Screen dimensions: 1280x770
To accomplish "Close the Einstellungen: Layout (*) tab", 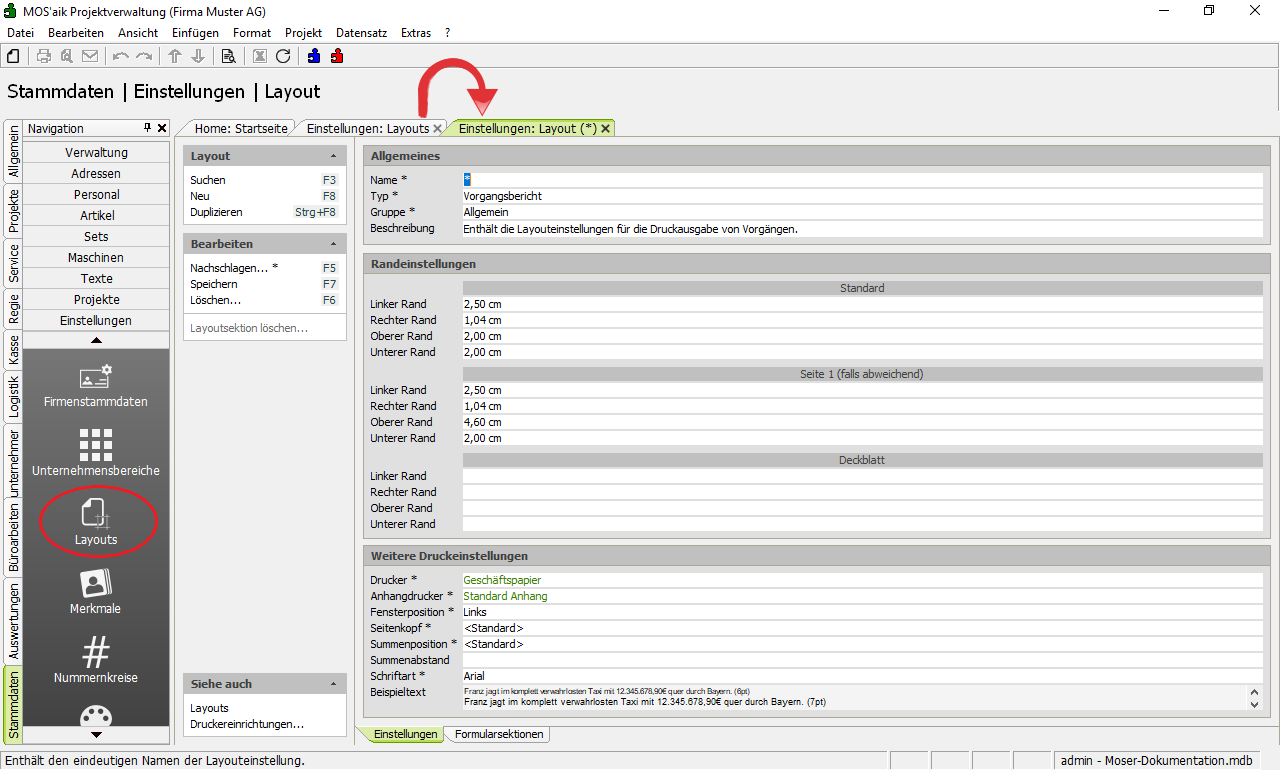I will (x=605, y=129).
